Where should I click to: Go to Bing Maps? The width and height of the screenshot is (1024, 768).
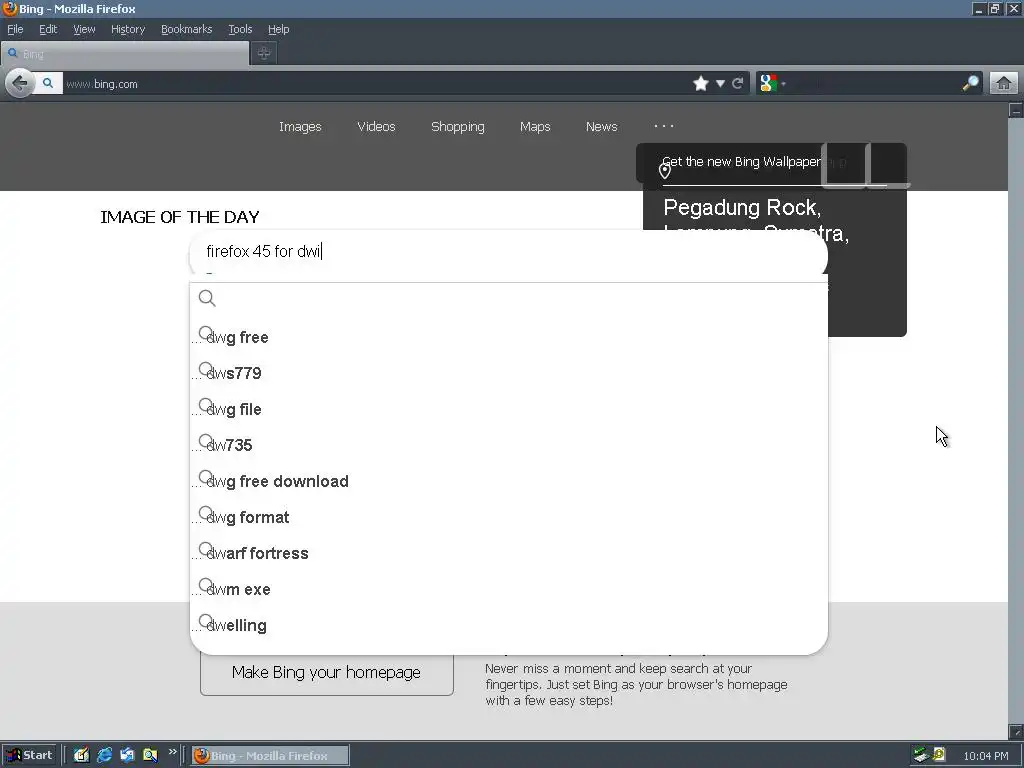[535, 127]
